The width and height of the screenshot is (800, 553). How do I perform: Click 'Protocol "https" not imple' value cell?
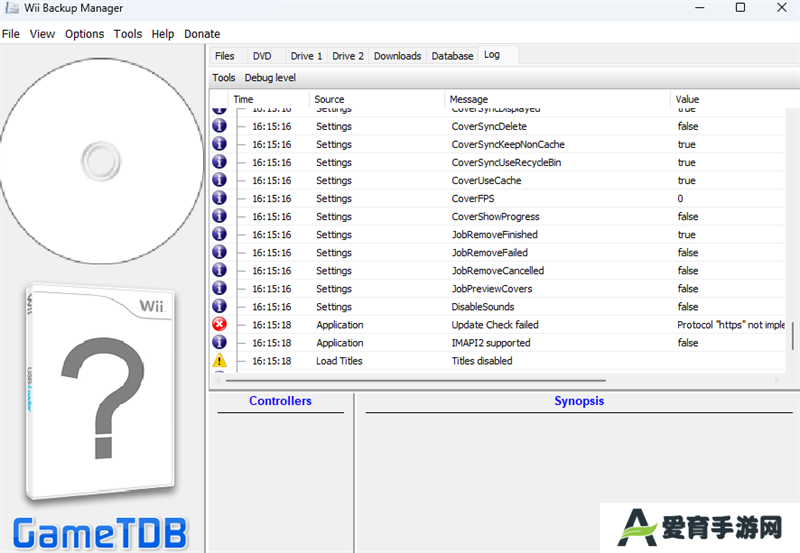click(x=731, y=324)
